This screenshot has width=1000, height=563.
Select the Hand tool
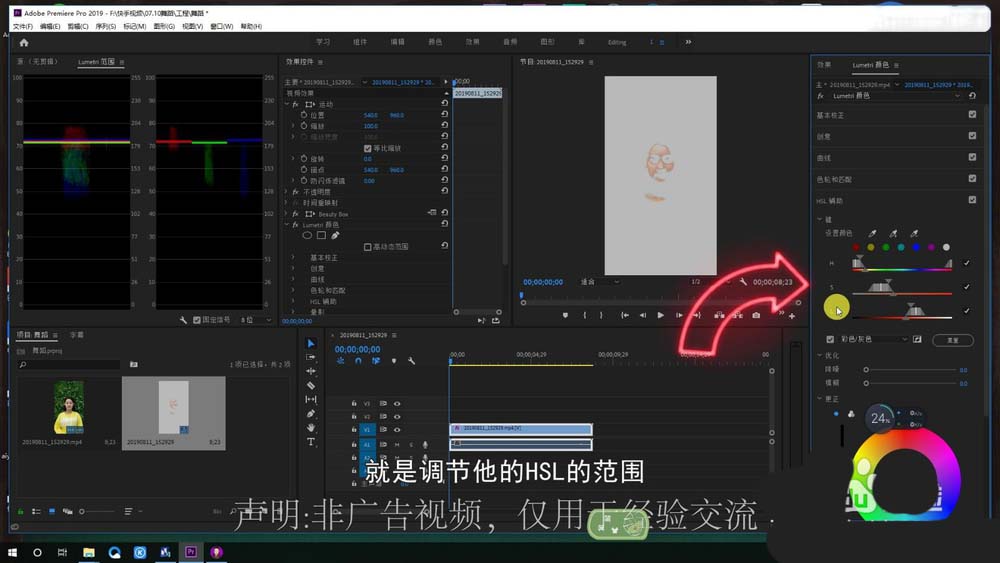click(311, 427)
